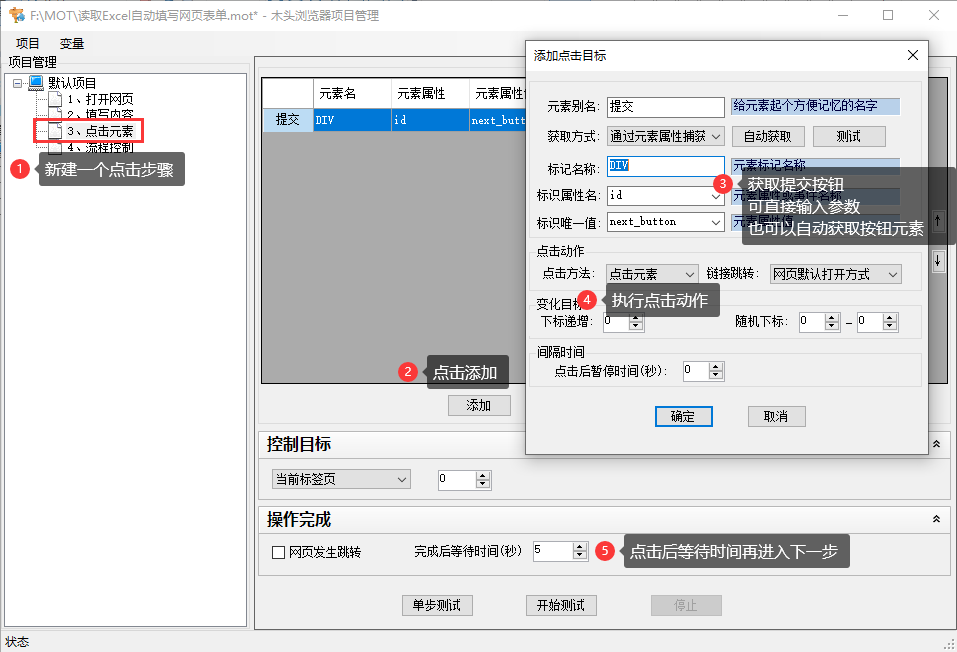957x652 pixels.
Task: Select the monitor icon beside 默认项目
Action: tap(35, 82)
